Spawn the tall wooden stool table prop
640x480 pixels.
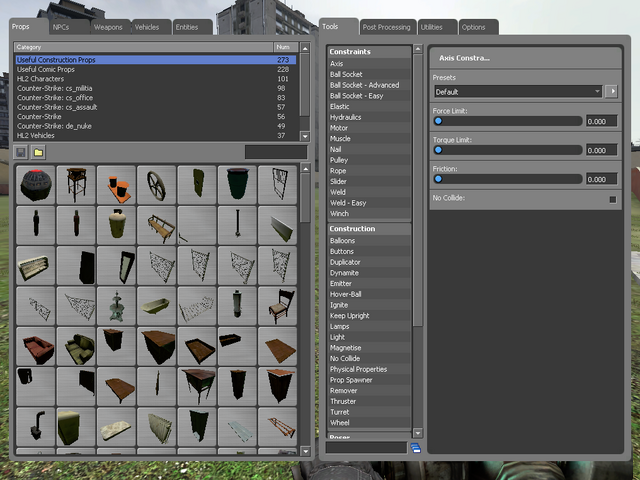pos(76,185)
